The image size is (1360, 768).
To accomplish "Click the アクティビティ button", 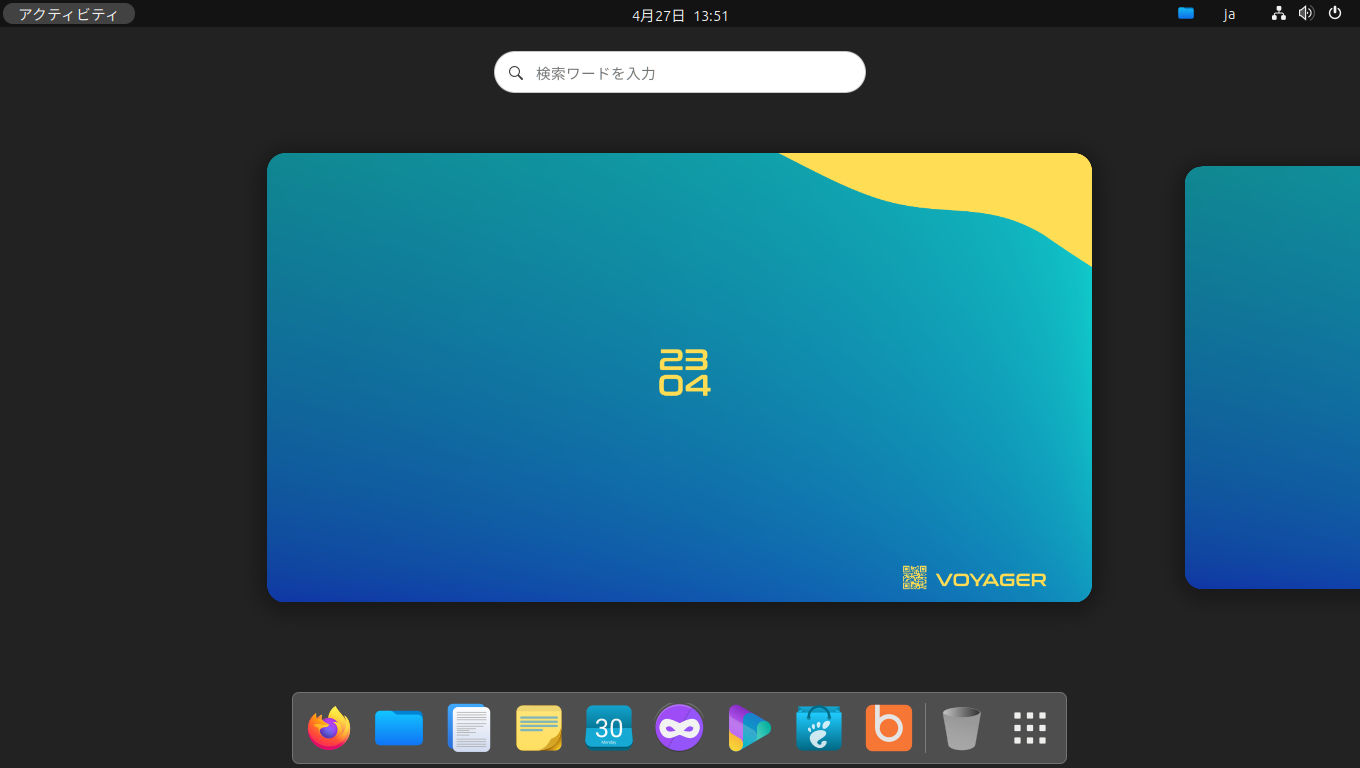I will 68,14.
